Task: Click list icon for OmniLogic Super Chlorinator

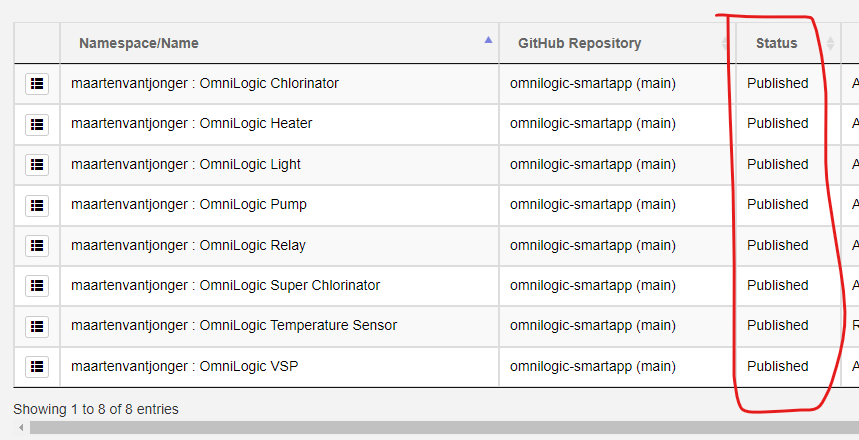Action: click(37, 286)
